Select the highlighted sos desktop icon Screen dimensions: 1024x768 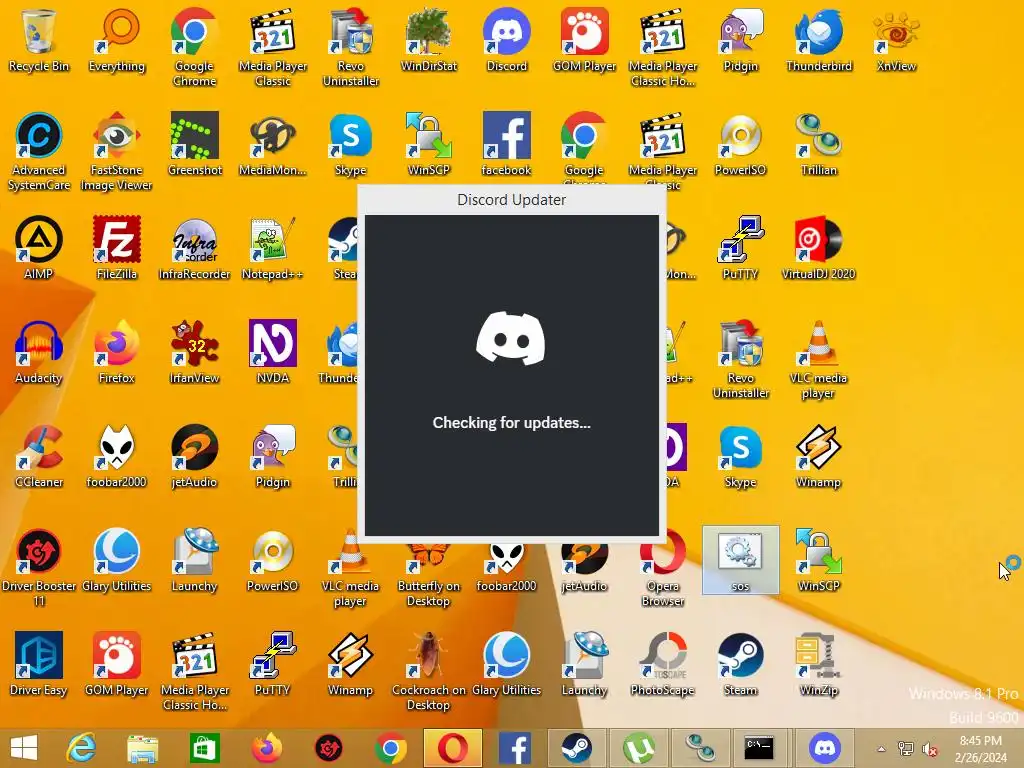pyautogui.click(x=740, y=560)
